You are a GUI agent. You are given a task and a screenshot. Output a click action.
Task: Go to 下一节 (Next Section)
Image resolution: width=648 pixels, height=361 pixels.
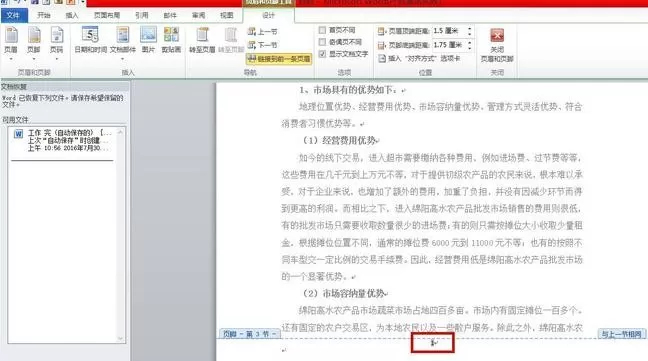[x=262, y=45]
